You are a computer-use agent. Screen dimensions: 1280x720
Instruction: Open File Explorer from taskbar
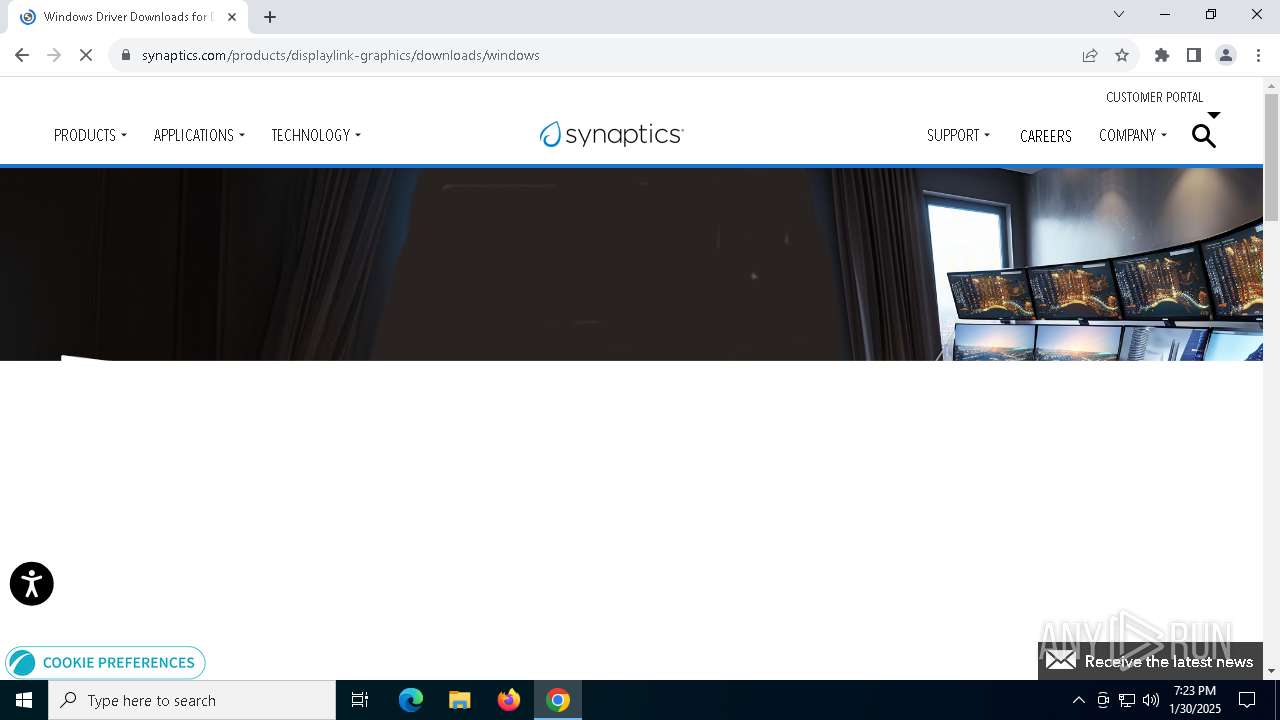point(460,700)
